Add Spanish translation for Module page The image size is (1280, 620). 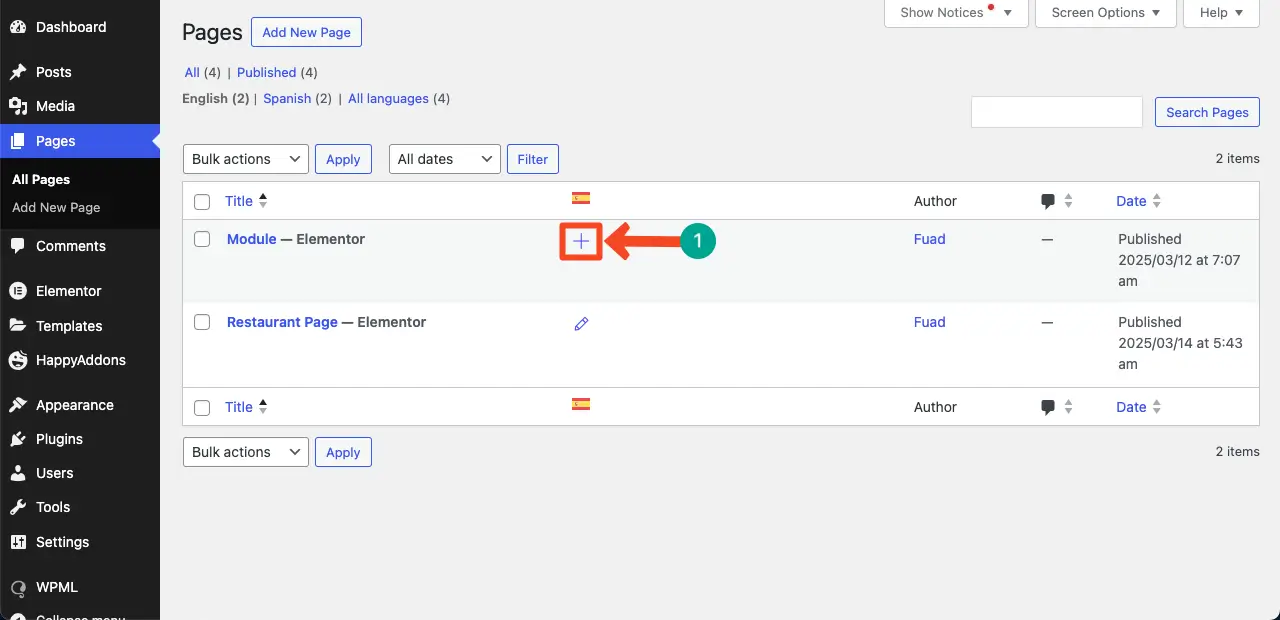581,241
